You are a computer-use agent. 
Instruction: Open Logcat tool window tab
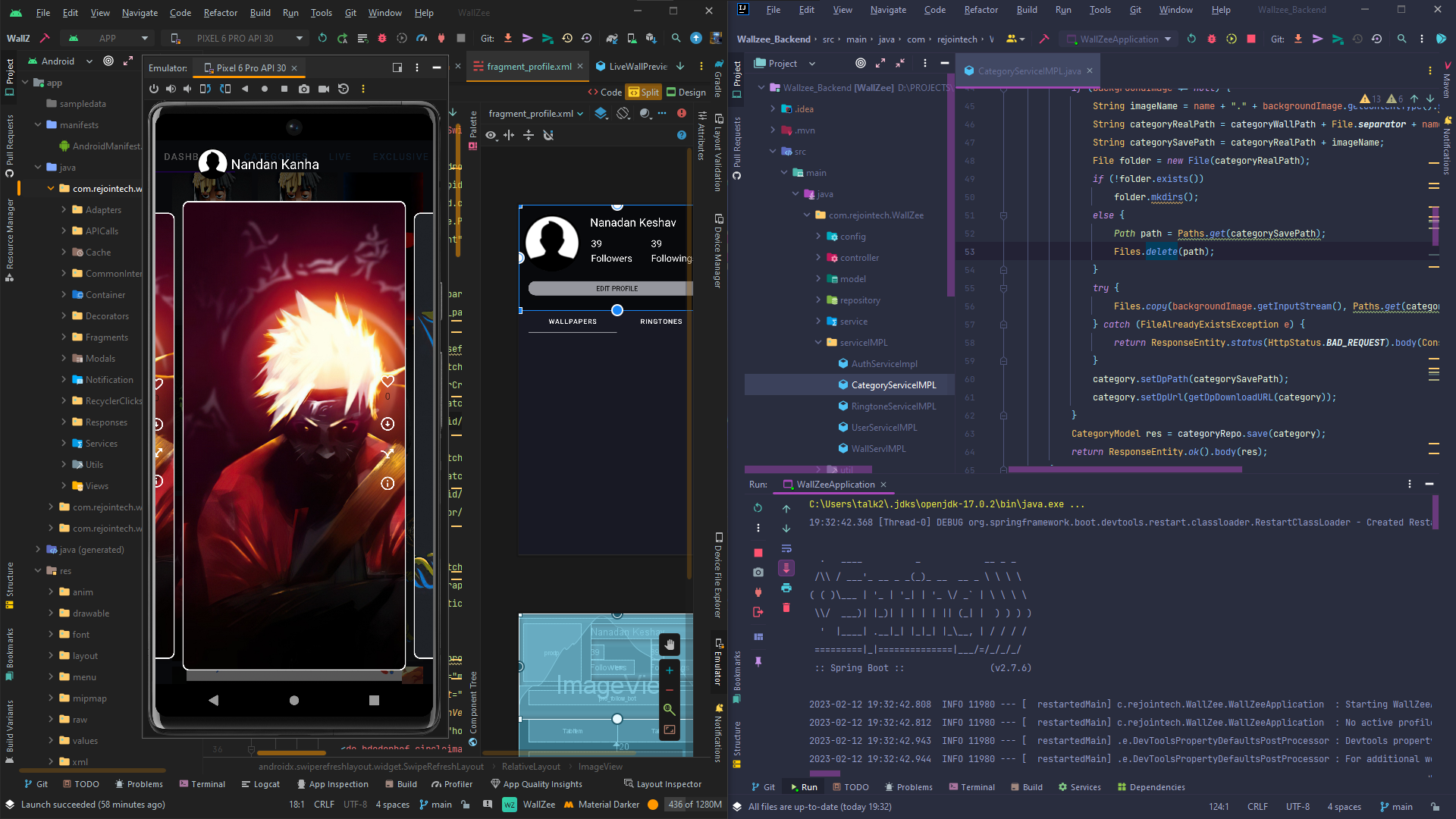(x=260, y=784)
